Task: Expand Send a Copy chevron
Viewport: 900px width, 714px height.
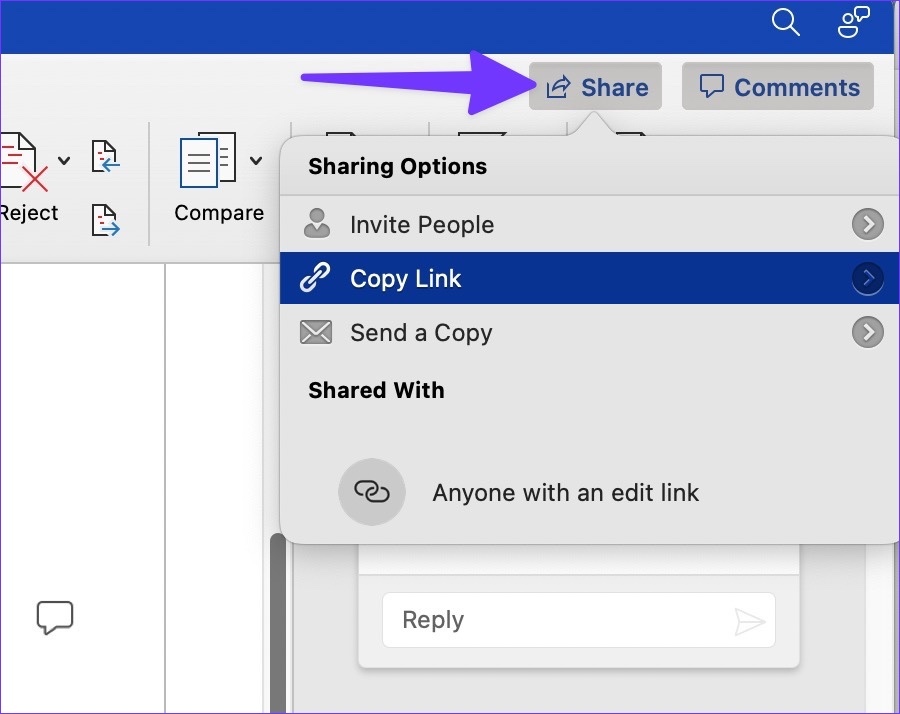Action: [x=867, y=332]
